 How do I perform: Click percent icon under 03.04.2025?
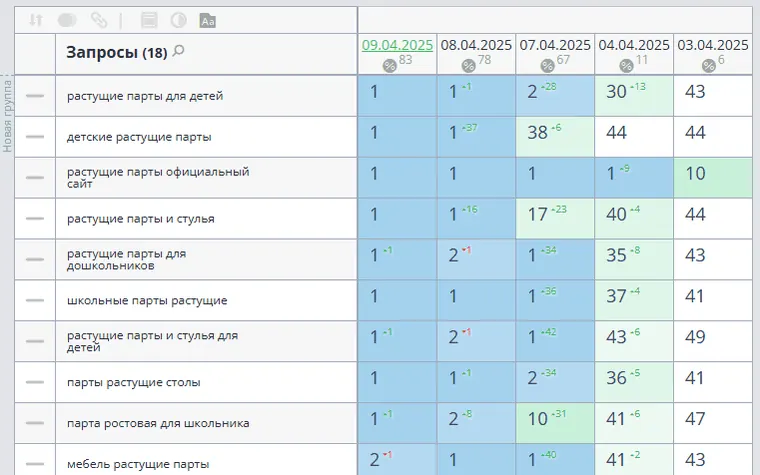pyautogui.click(x=709, y=65)
